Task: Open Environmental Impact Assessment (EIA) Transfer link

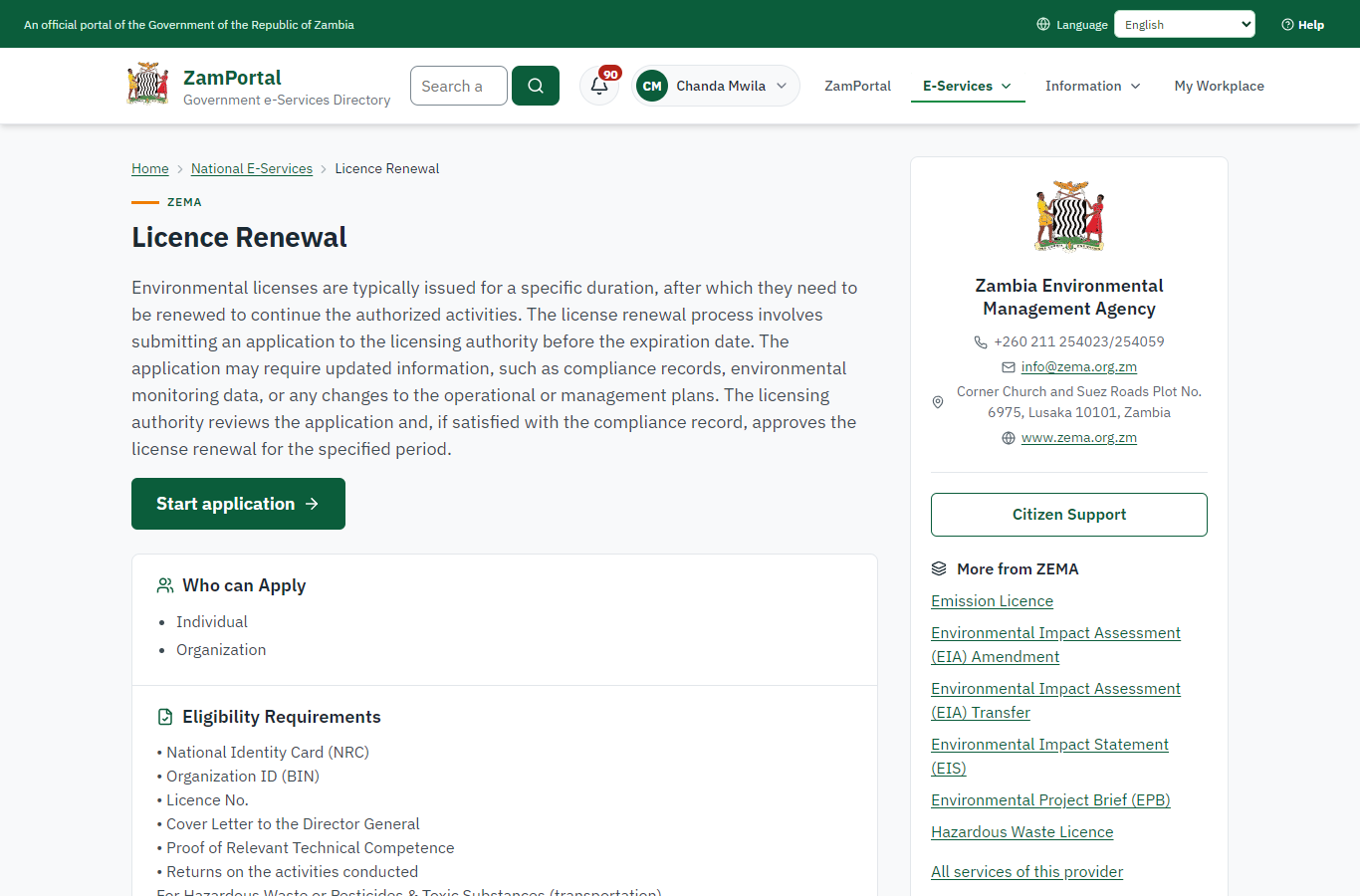Action: [x=1055, y=701]
